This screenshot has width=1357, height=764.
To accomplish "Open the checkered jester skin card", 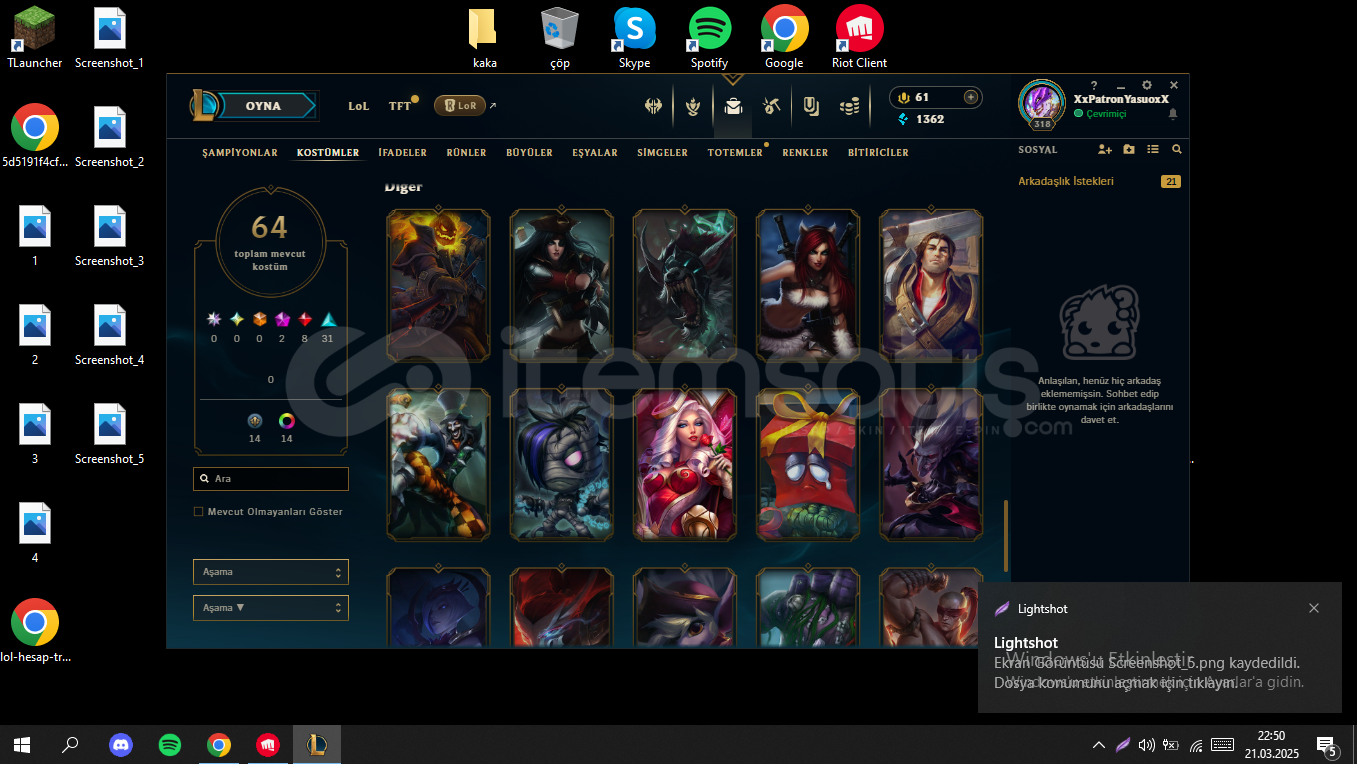I will [x=439, y=465].
